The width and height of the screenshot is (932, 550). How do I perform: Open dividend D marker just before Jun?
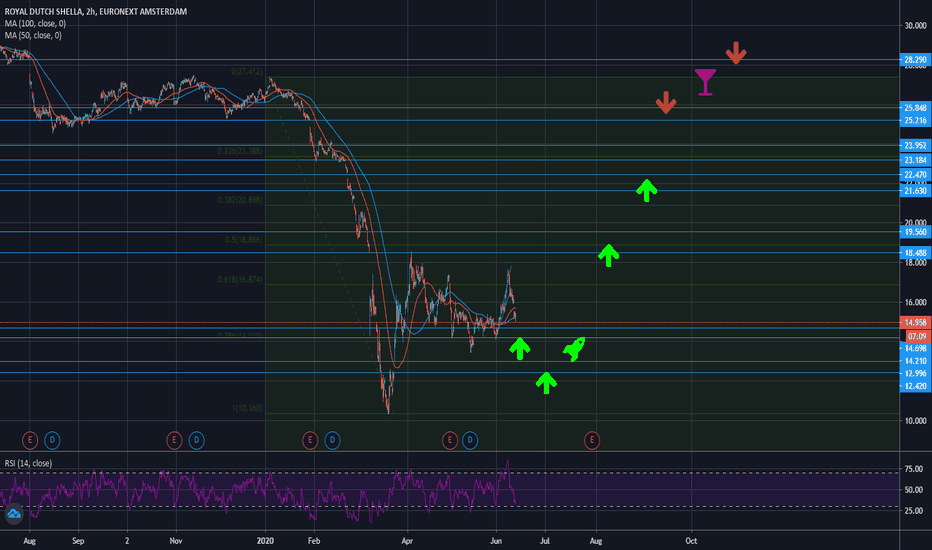click(x=470, y=440)
